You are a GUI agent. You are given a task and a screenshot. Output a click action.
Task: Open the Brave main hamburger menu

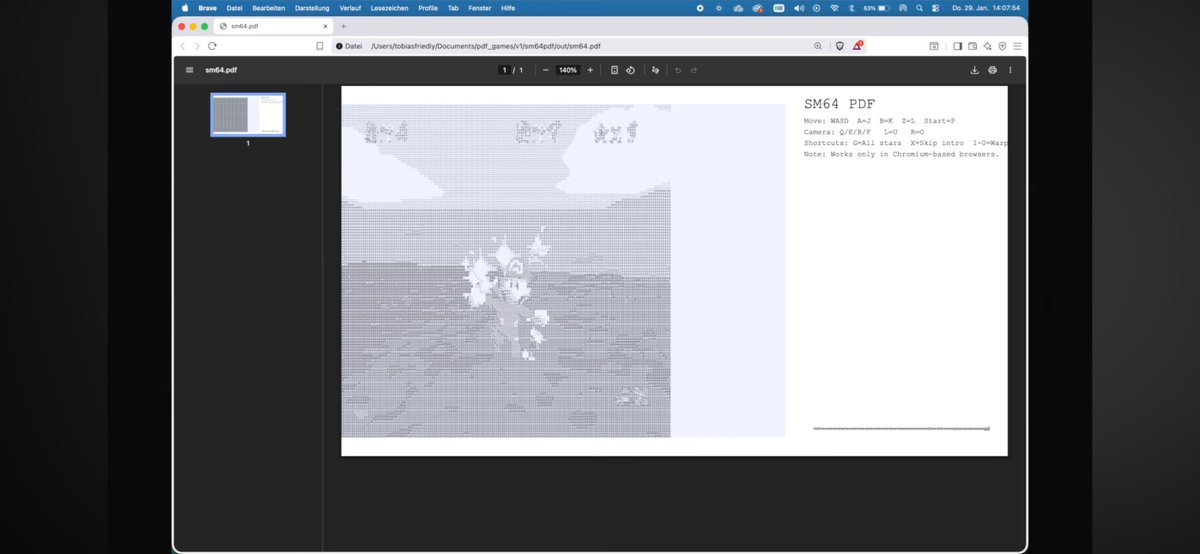click(x=1017, y=46)
